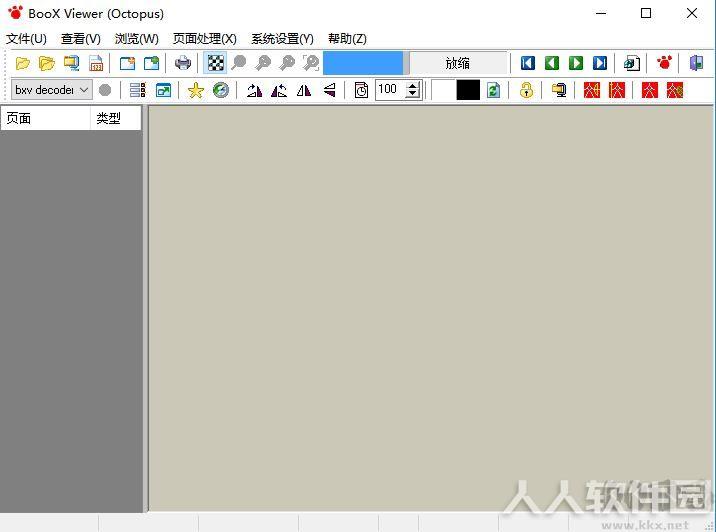This screenshot has height=532, width=716.
Task: Click the plain grey magnifier icon after the checkerboard
Action: [239, 63]
